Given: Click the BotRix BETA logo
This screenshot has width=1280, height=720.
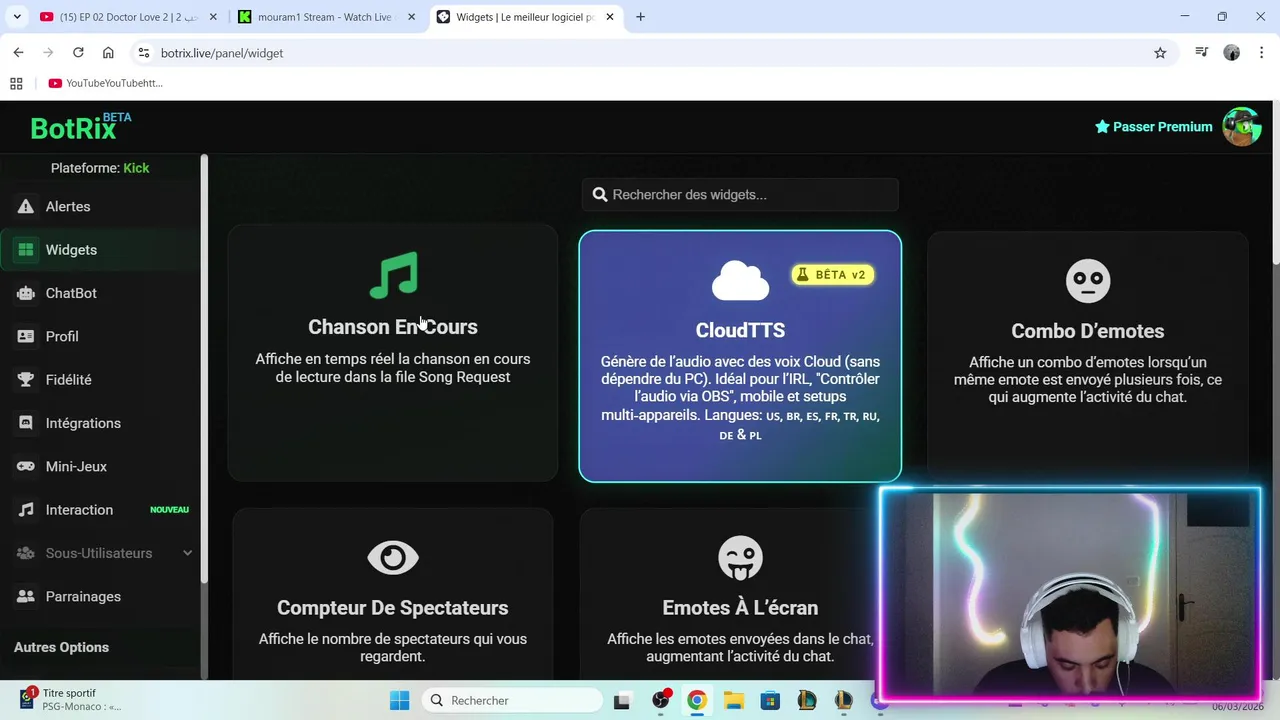Looking at the screenshot, I should click(80, 127).
